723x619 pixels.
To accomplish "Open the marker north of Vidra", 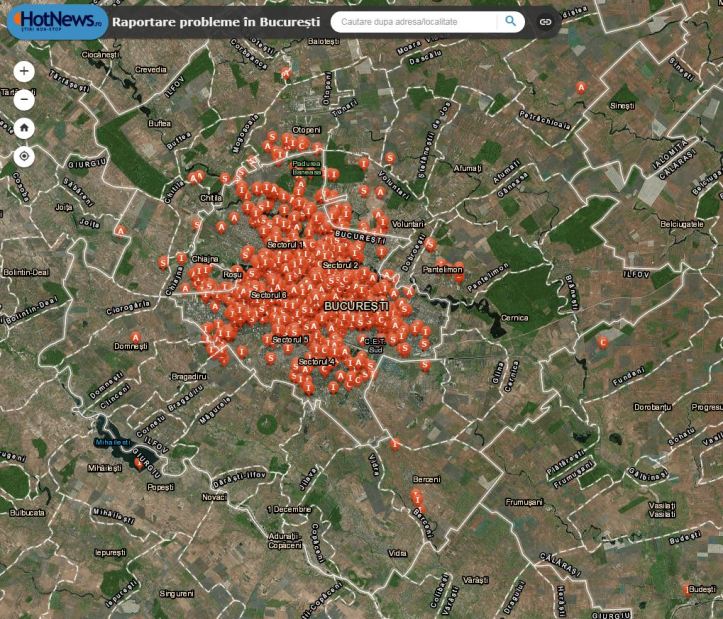I will pyautogui.click(x=395, y=443).
